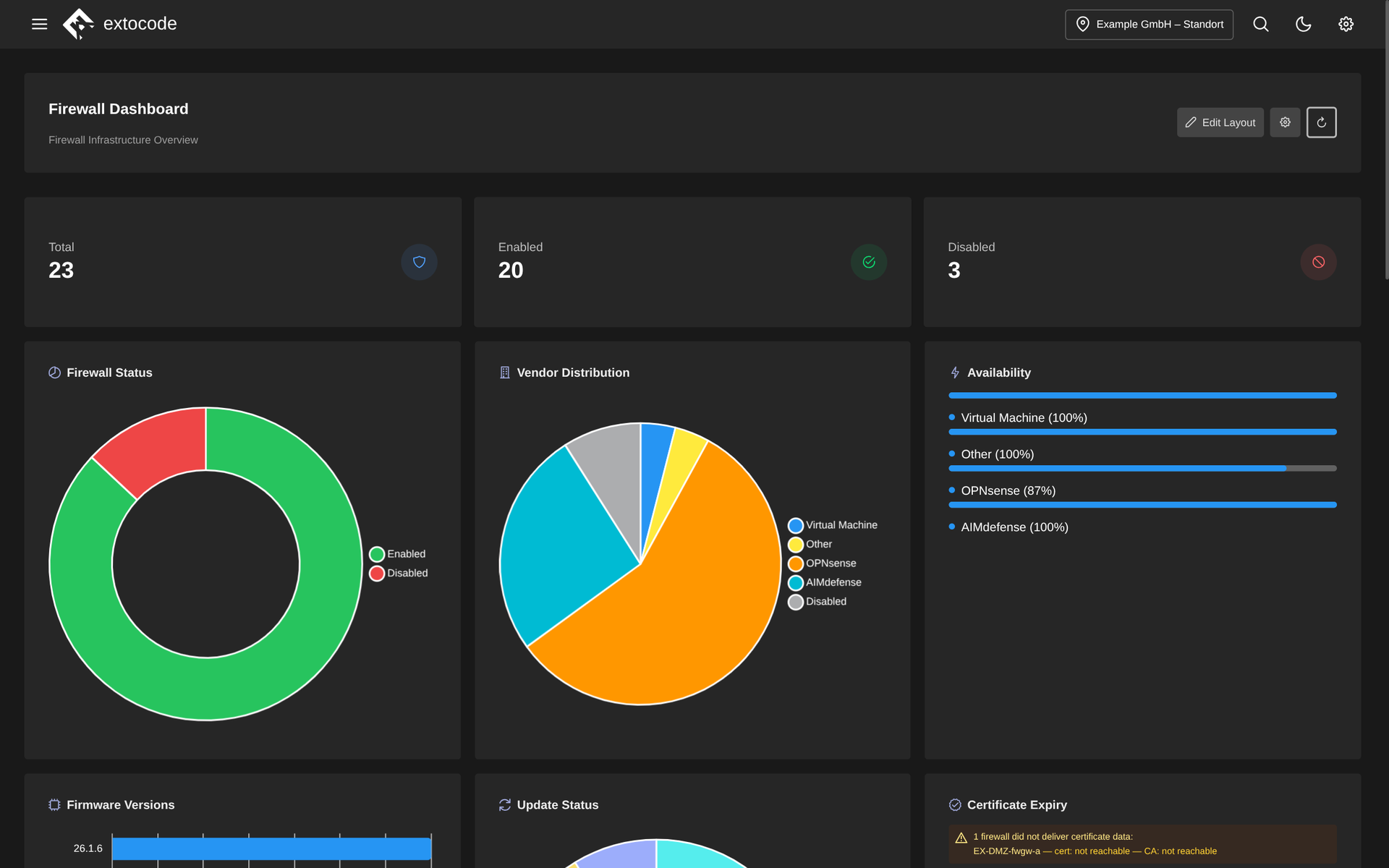This screenshot has width=1389, height=868.
Task: Click the Total count 23
Action: pos(61,271)
